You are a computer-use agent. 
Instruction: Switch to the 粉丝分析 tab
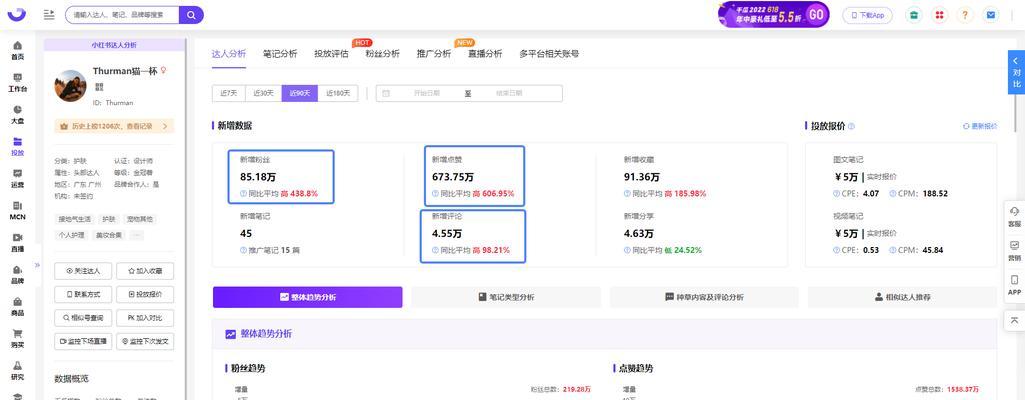pos(382,54)
